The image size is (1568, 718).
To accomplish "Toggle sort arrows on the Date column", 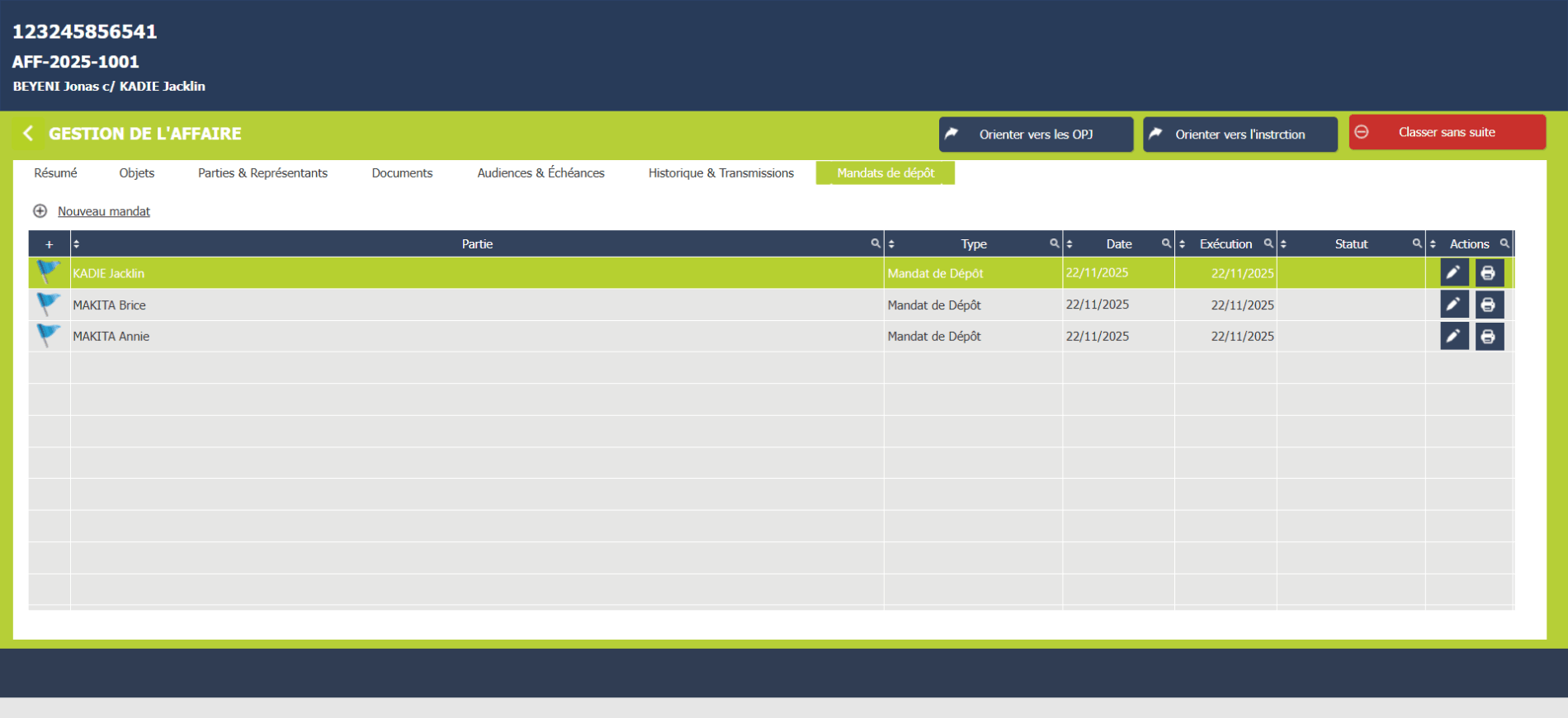I will pyautogui.click(x=1070, y=244).
